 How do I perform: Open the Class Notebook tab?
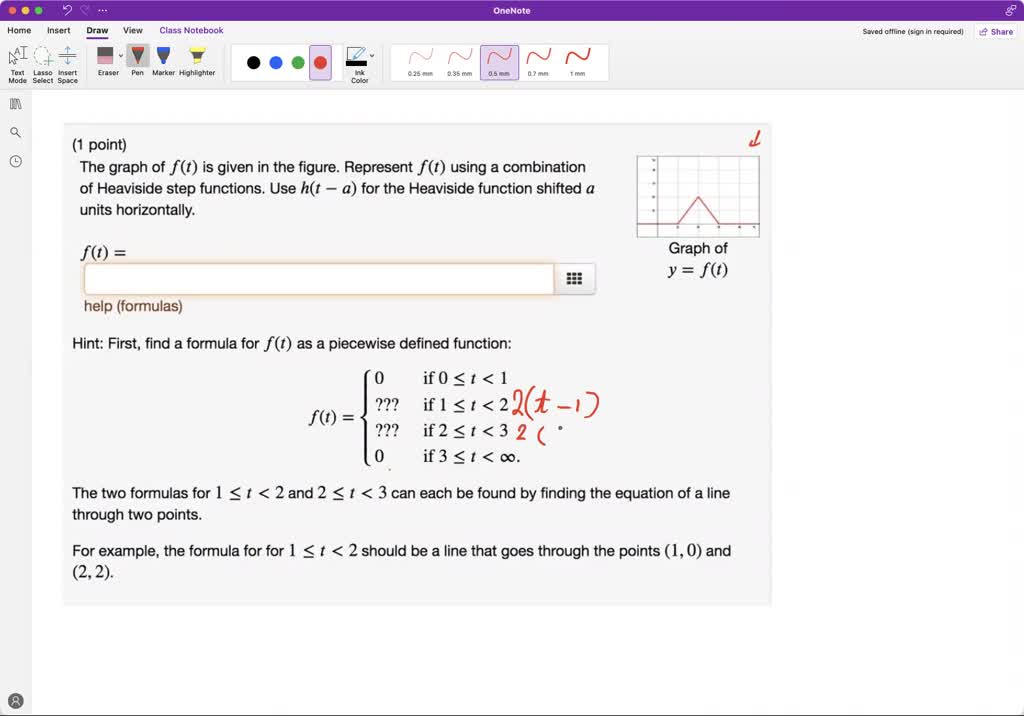click(190, 30)
